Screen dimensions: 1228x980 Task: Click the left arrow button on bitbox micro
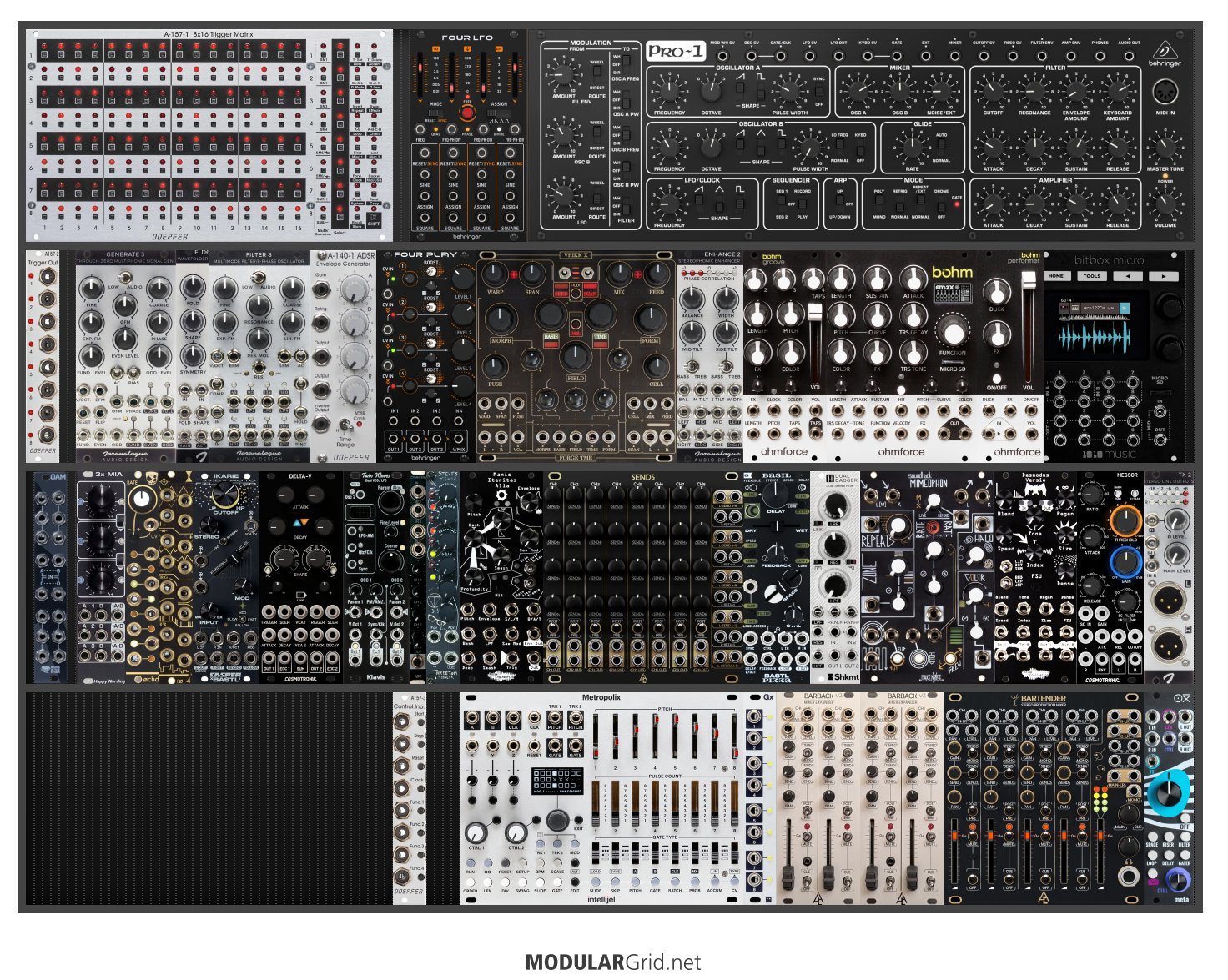pyautogui.click(x=1128, y=276)
